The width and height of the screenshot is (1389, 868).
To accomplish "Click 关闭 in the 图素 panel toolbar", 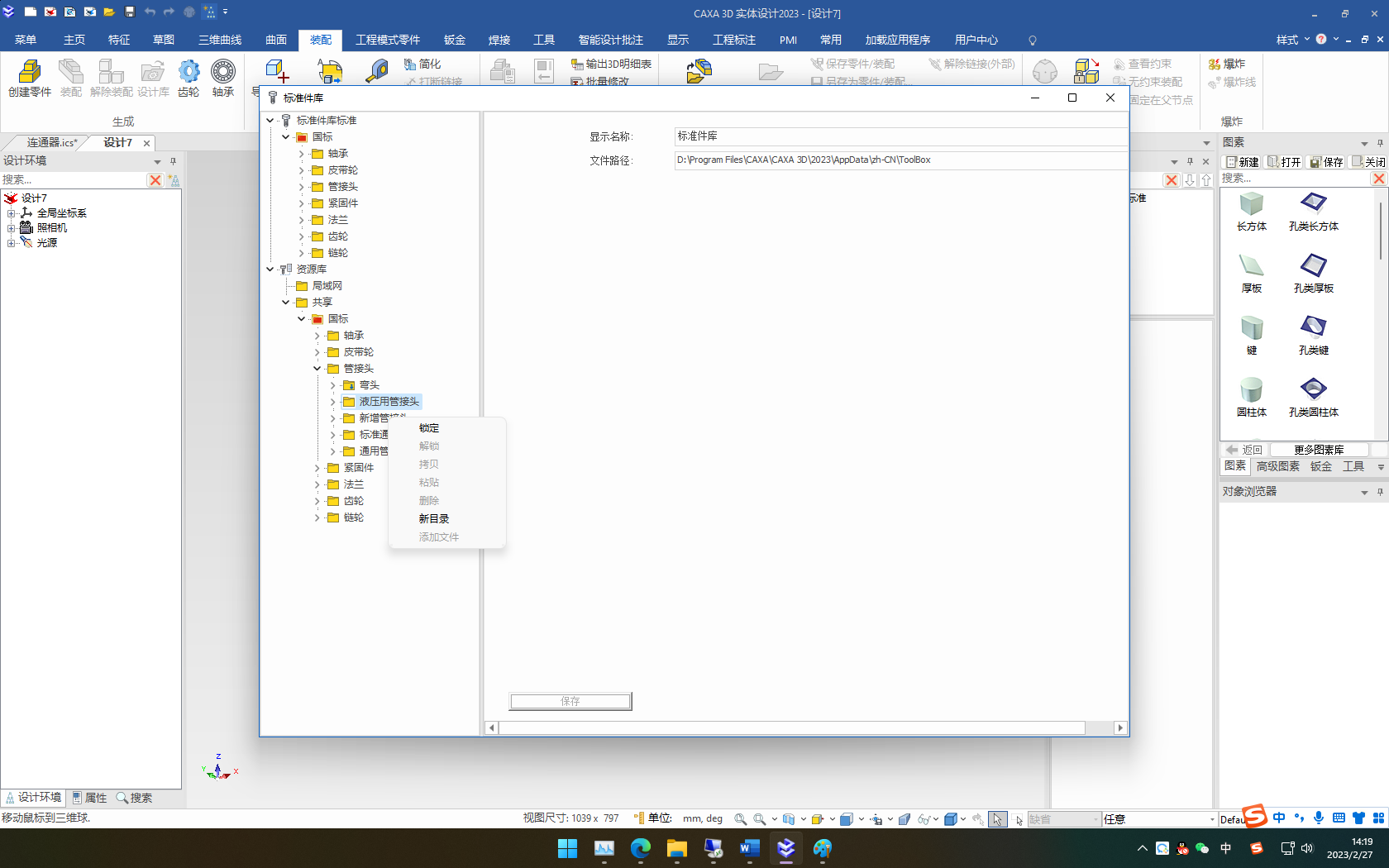I will coord(1368,162).
